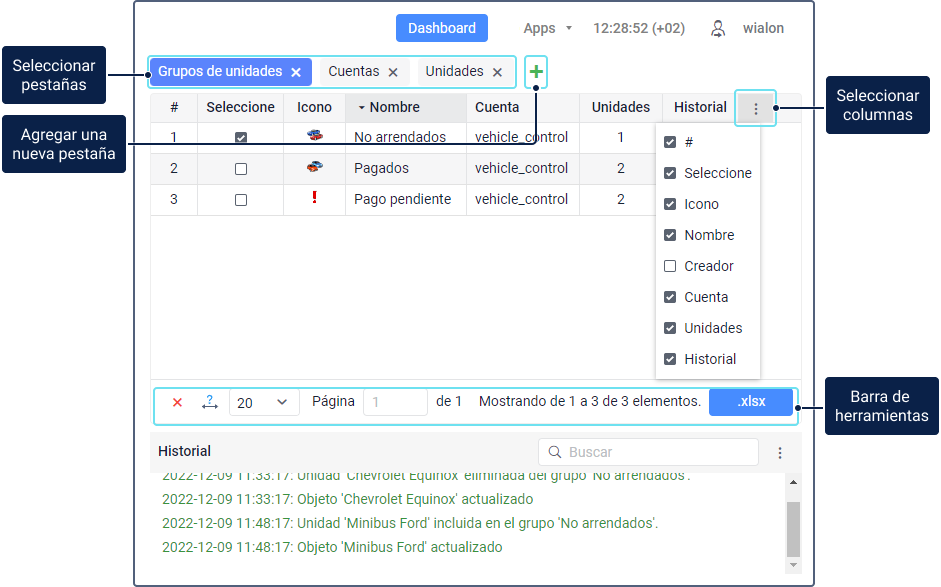This screenshot has width=941, height=587.
Task: Open the Apps dropdown
Action: (547, 28)
